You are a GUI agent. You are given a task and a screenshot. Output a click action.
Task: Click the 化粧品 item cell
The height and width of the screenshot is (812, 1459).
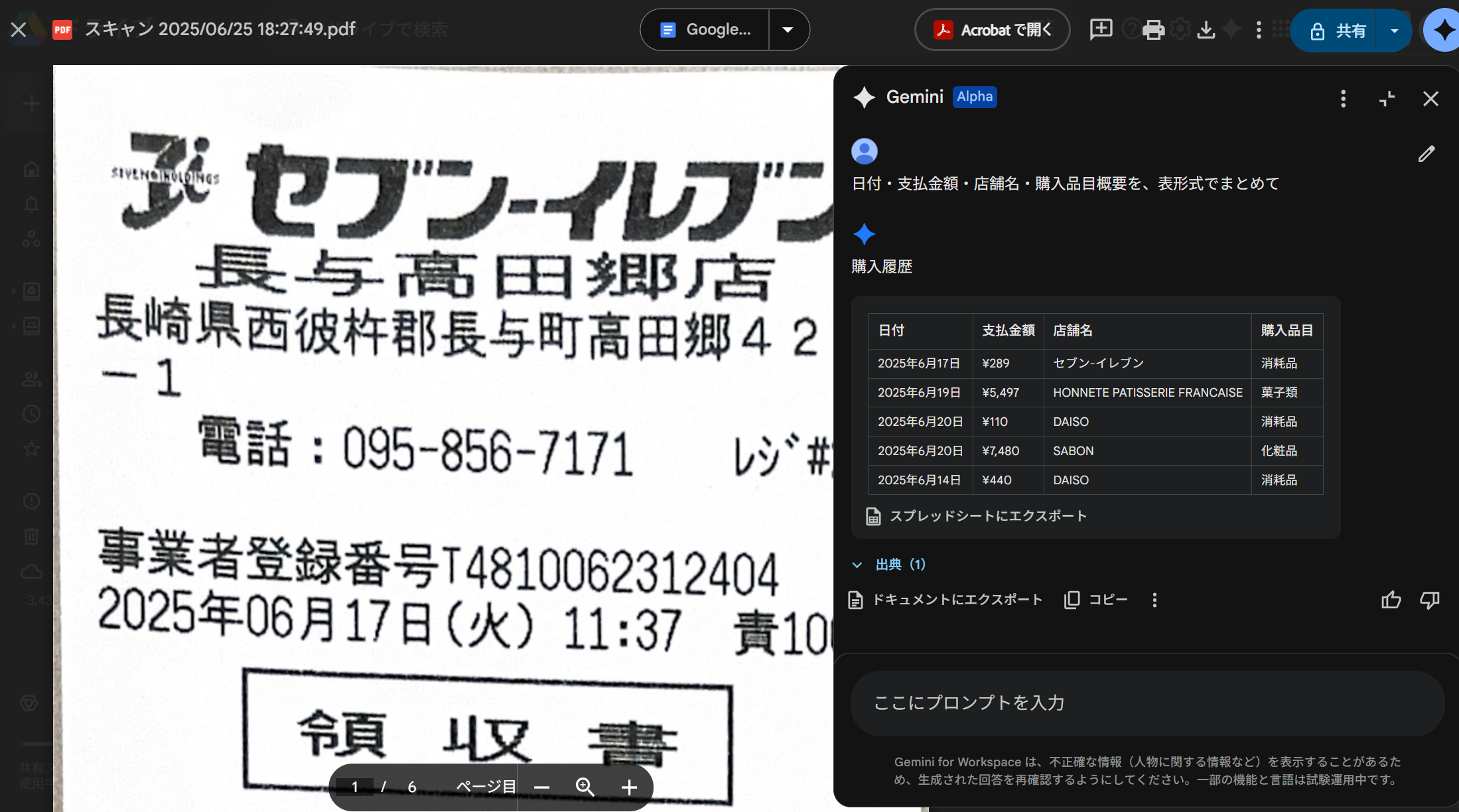tap(1287, 451)
